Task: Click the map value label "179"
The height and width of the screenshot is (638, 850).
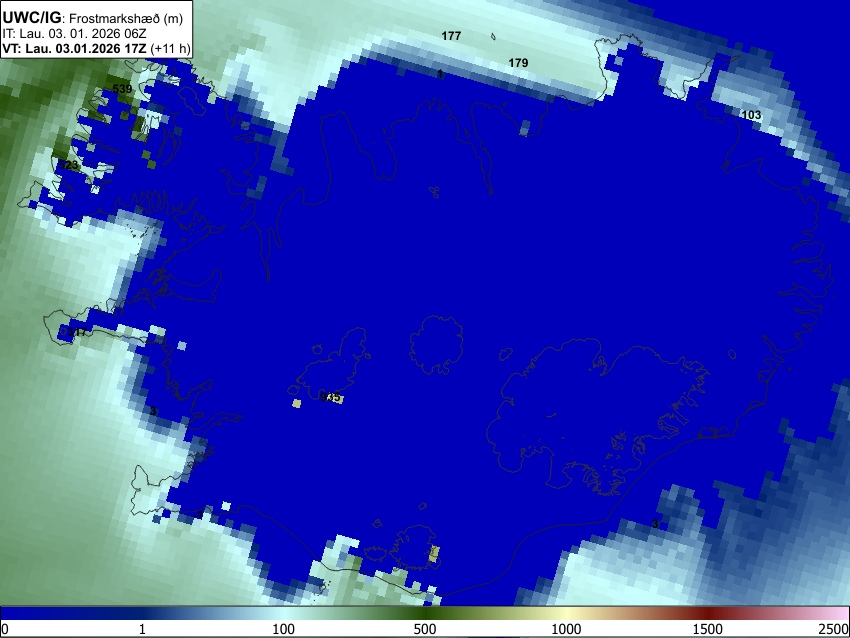Action: (x=518, y=63)
